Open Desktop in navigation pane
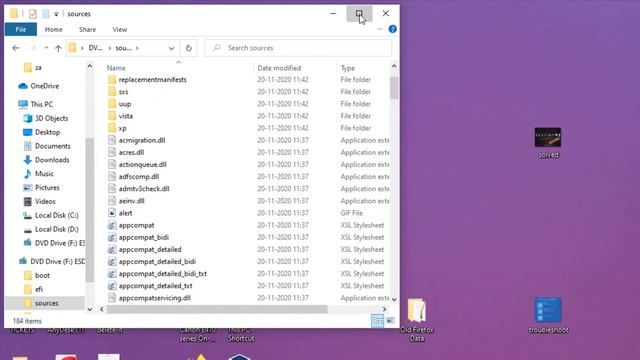The width and height of the screenshot is (640, 360). tap(47, 132)
